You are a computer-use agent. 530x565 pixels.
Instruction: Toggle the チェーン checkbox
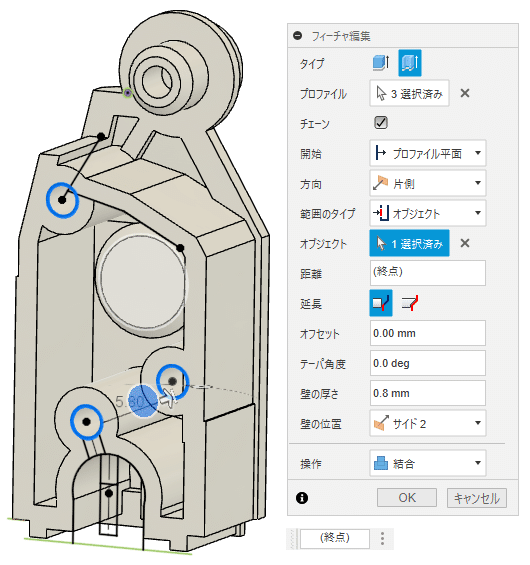380,123
